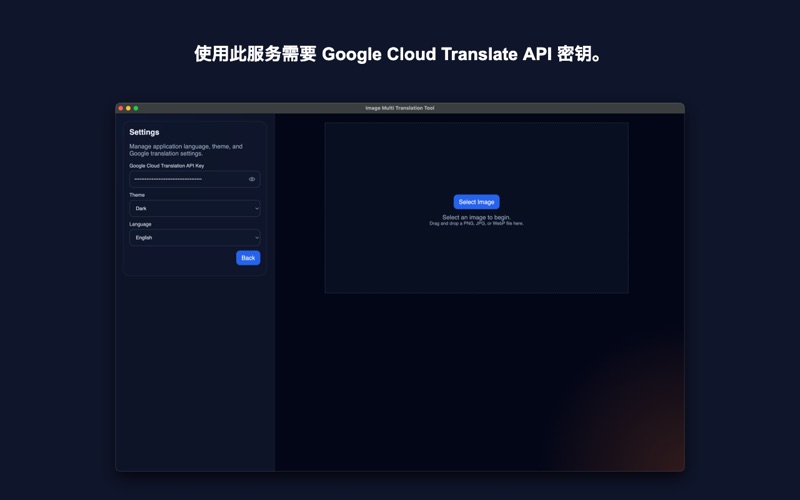Click the Google Cloud Translation API Key field

[186, 179]
